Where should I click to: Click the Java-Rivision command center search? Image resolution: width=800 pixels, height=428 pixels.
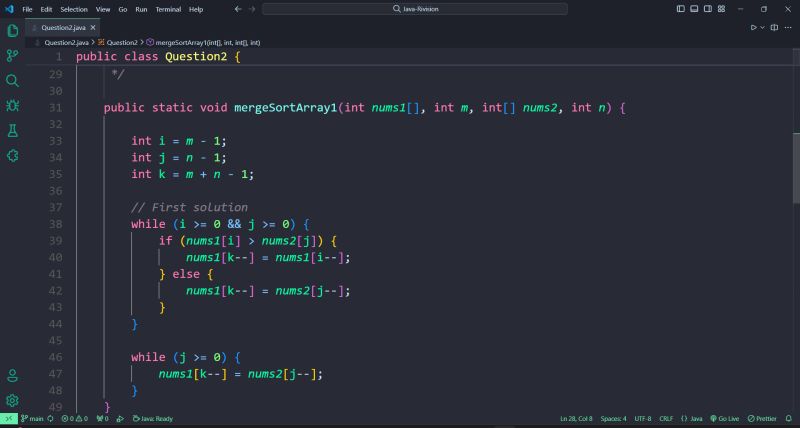[415, 9]
